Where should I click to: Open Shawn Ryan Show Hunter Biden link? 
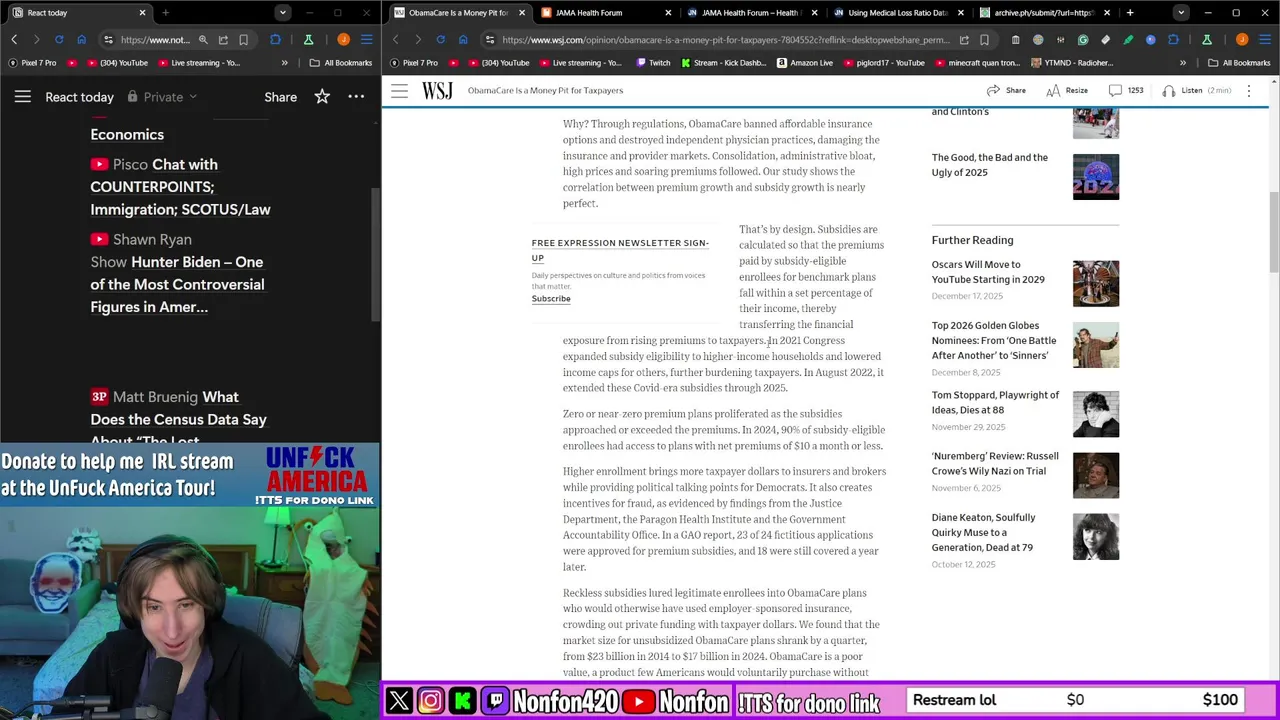click(x=177, y=273)
